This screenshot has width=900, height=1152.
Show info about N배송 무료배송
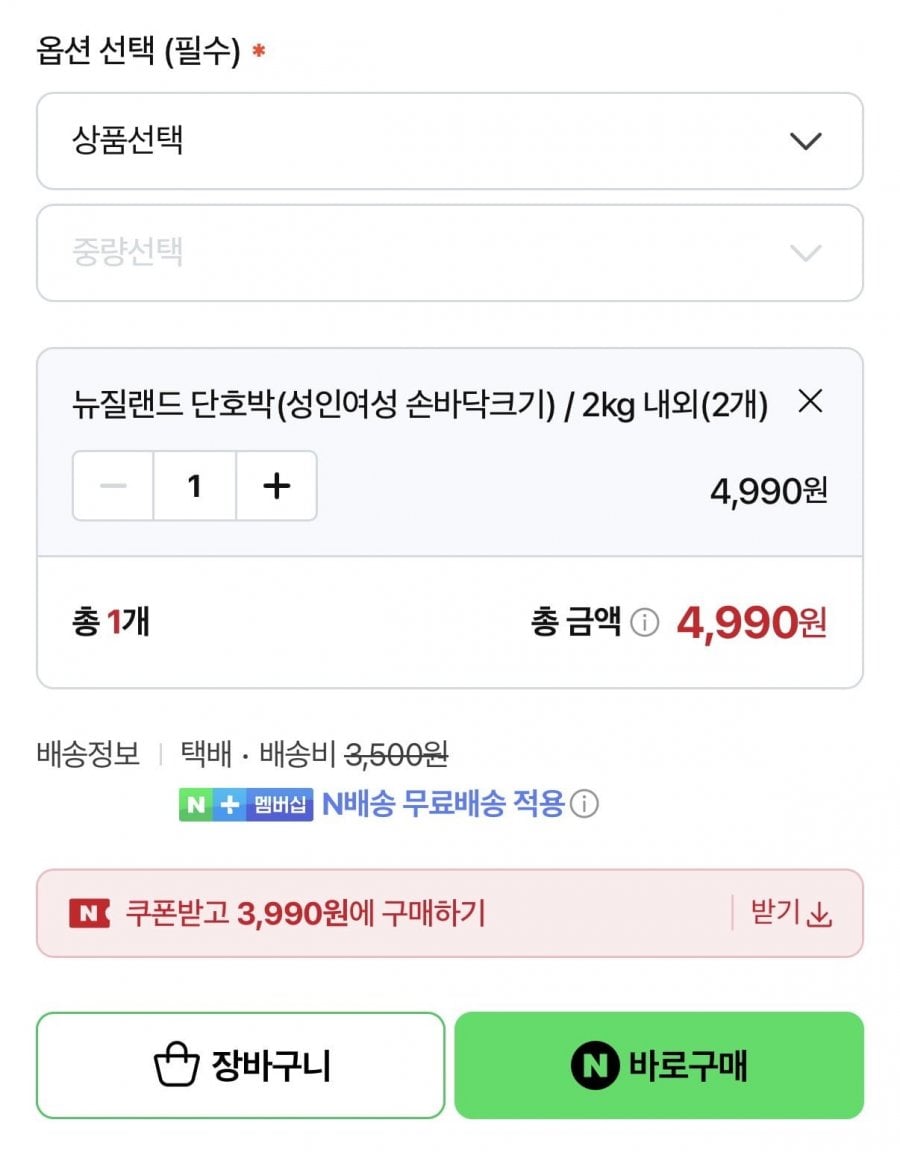[x=585, y=804]
